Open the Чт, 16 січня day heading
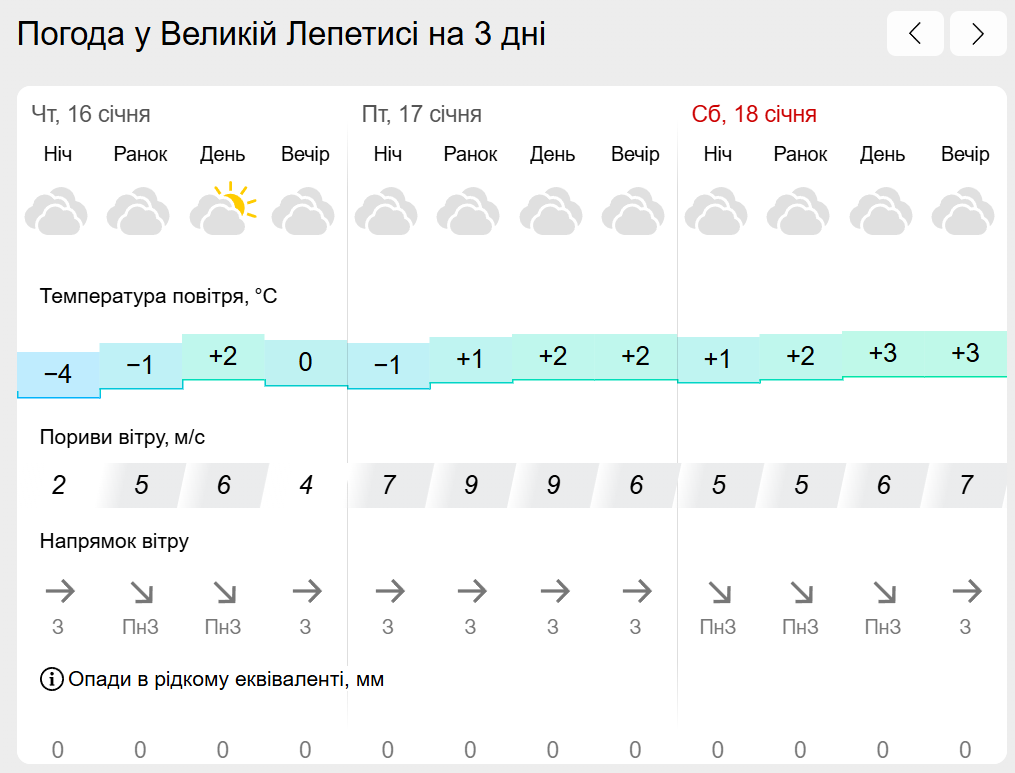This screenshot has width=1015, height=773. pos(91,114)
